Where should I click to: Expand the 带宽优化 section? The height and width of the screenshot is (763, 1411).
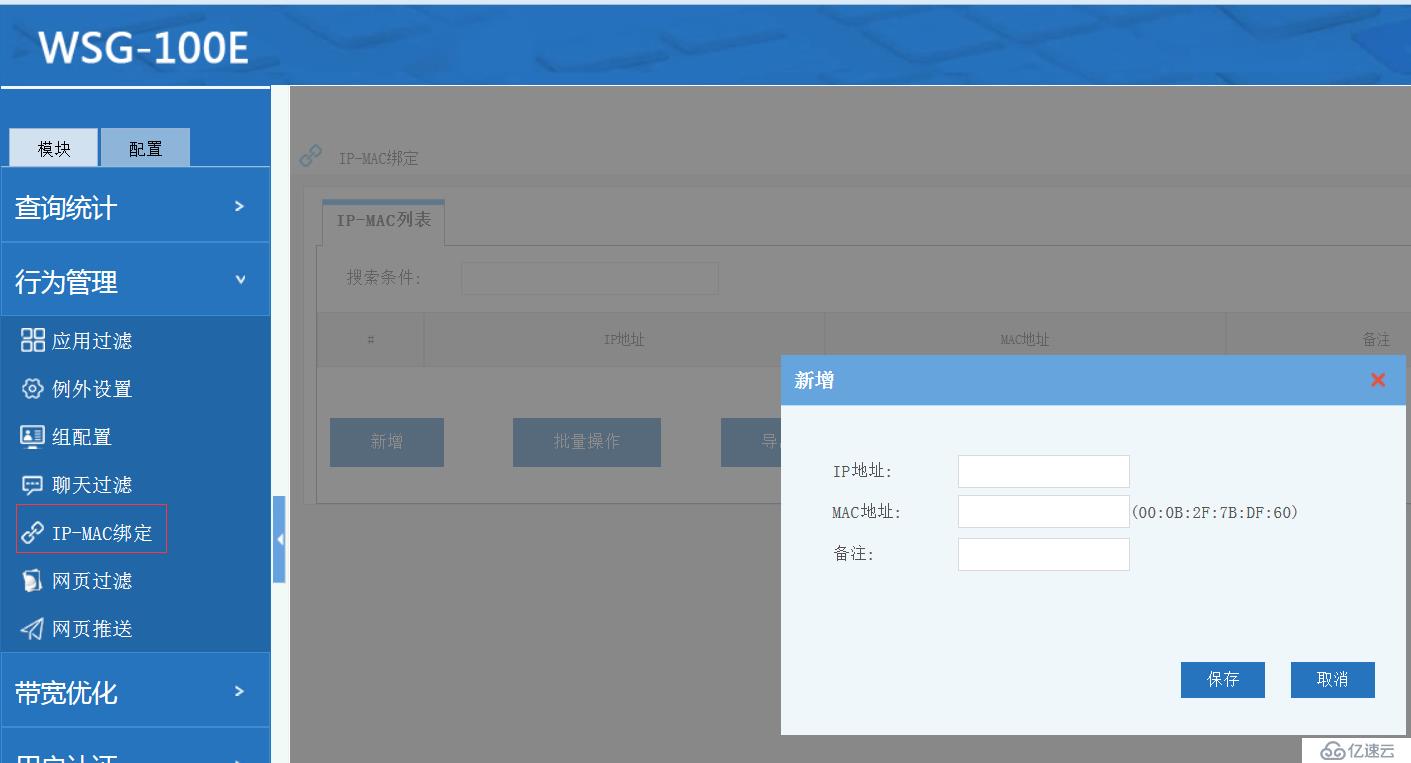click(135, 690)
